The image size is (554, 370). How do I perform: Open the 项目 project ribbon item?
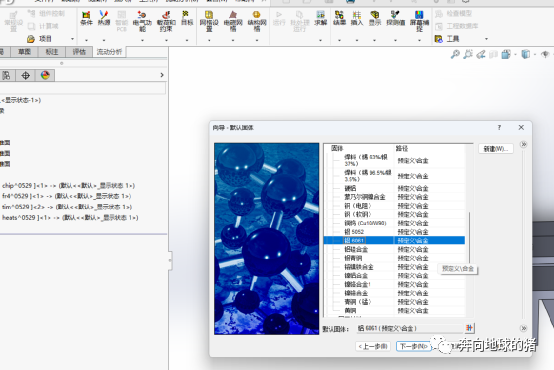coord(40,39)
